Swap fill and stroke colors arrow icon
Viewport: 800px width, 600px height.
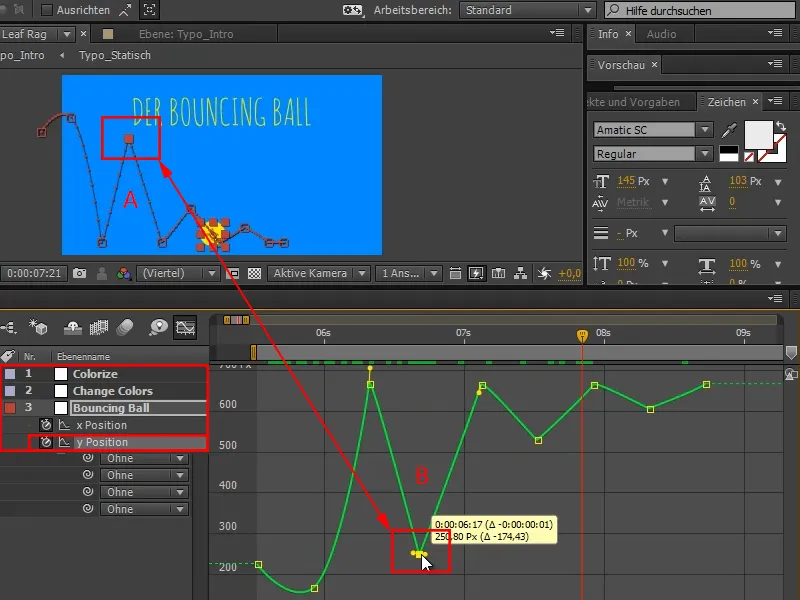(781, 126)
